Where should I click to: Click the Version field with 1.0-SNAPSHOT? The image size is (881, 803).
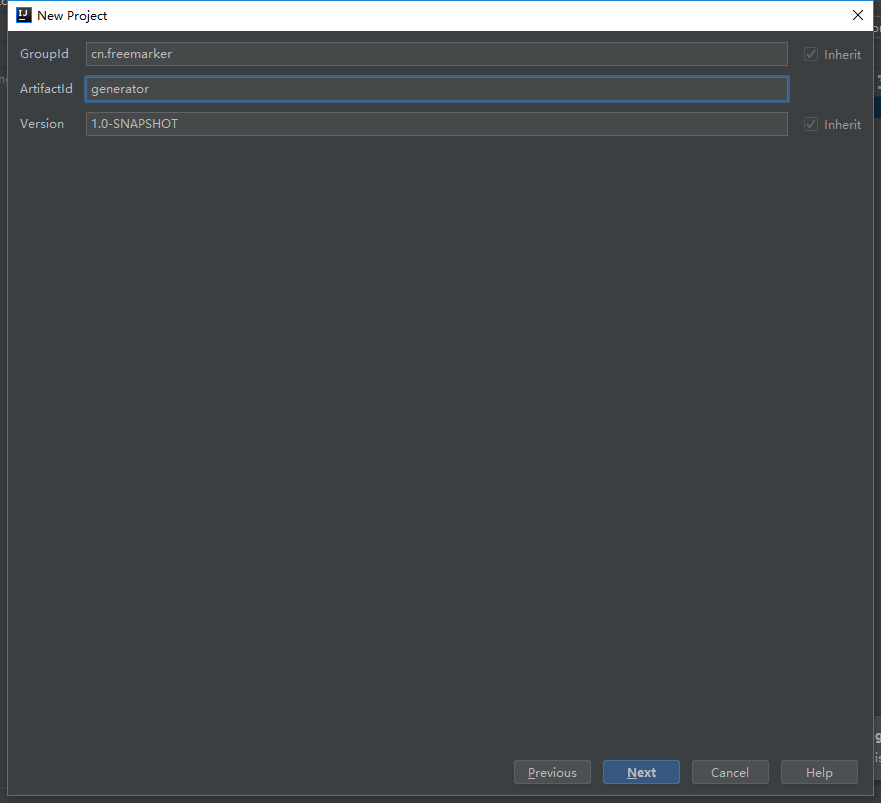coord(435,124)
